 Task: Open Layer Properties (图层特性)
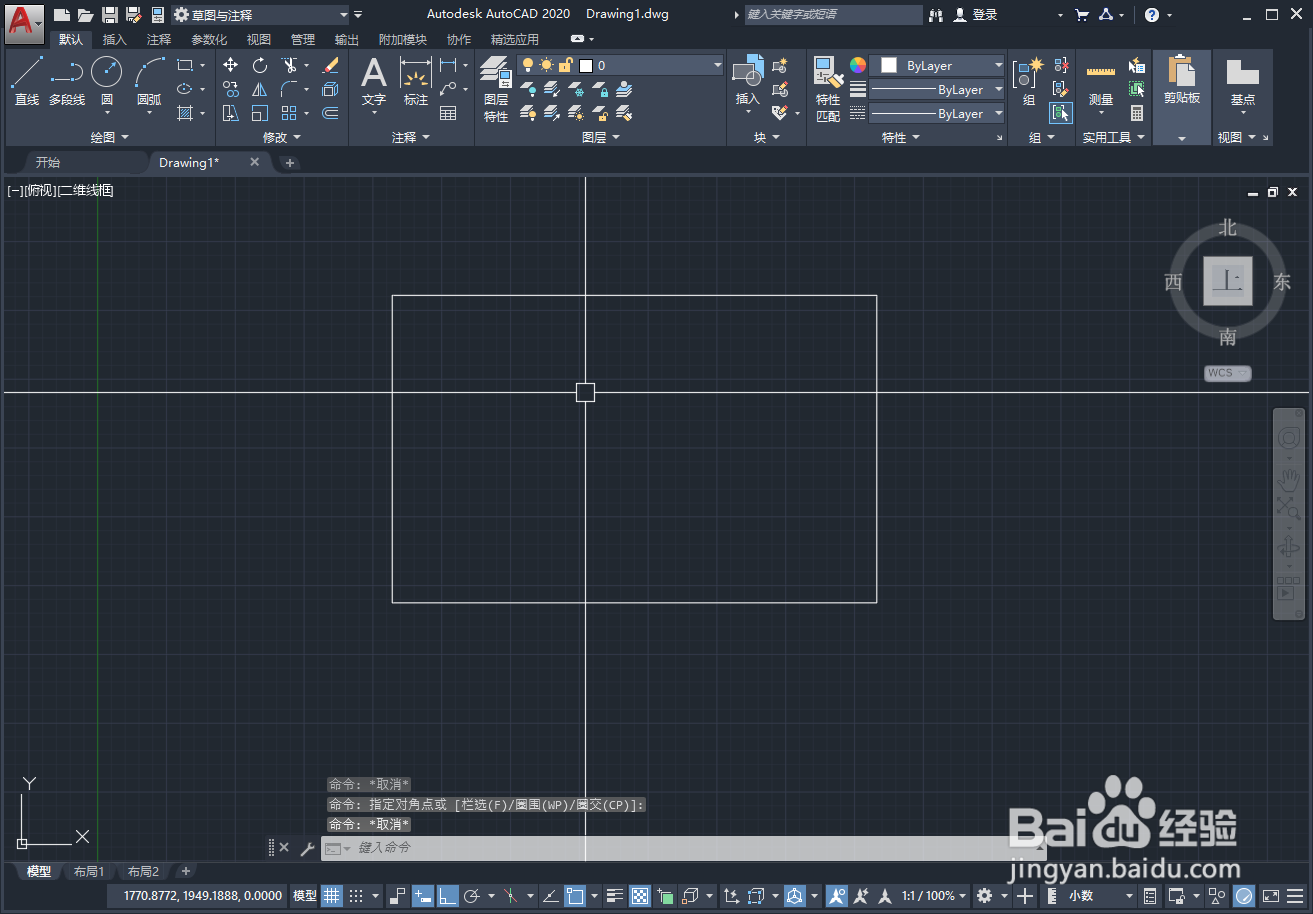point(496,89)
